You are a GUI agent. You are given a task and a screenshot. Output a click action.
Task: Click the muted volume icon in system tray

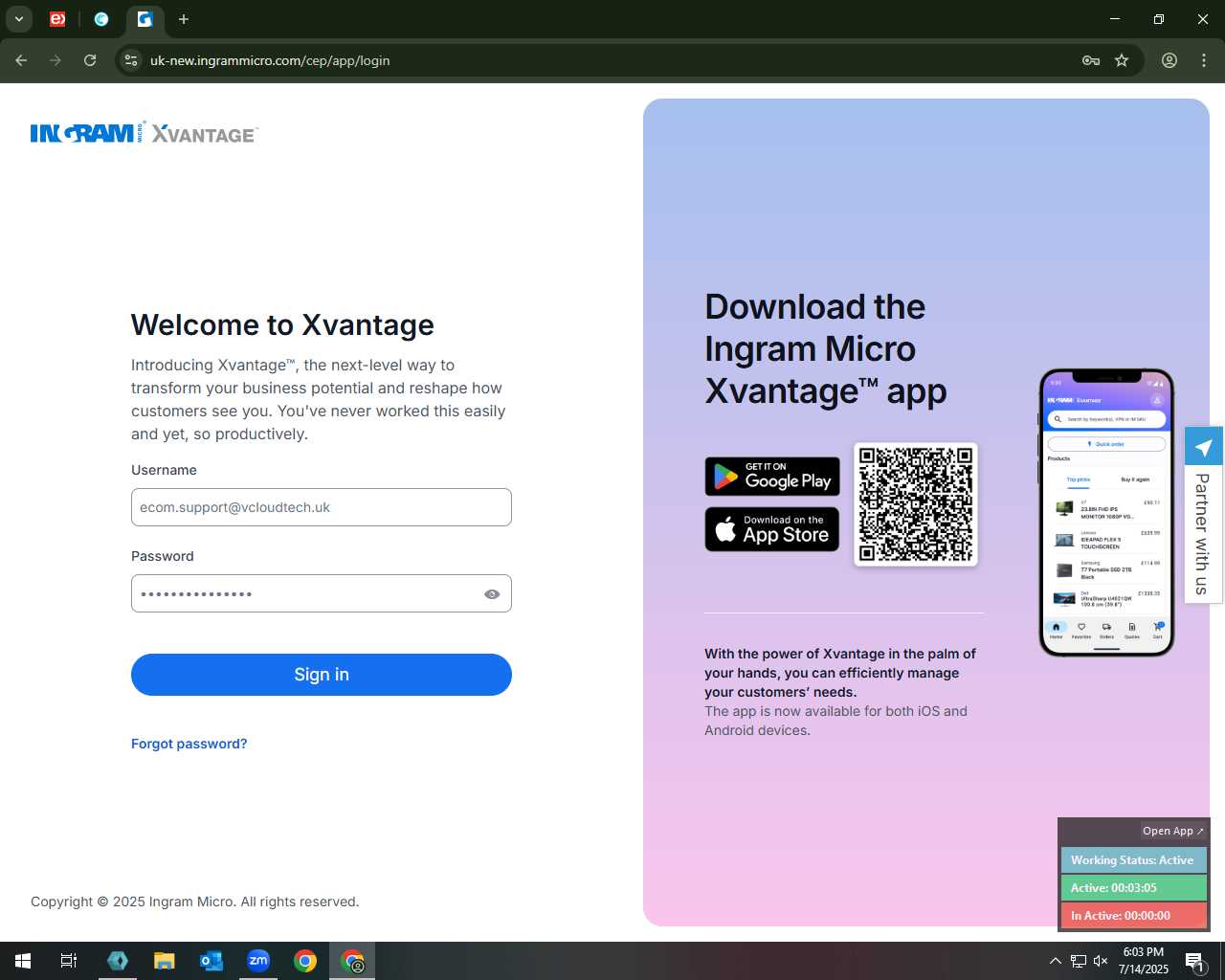(1101, 961)
